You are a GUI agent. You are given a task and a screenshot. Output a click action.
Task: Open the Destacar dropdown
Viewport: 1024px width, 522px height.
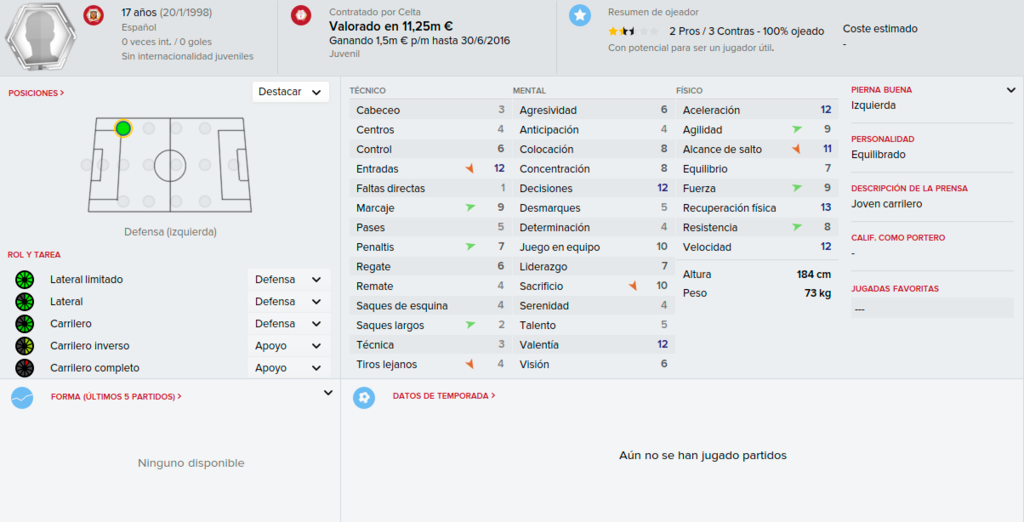click(x=290, y=92)
